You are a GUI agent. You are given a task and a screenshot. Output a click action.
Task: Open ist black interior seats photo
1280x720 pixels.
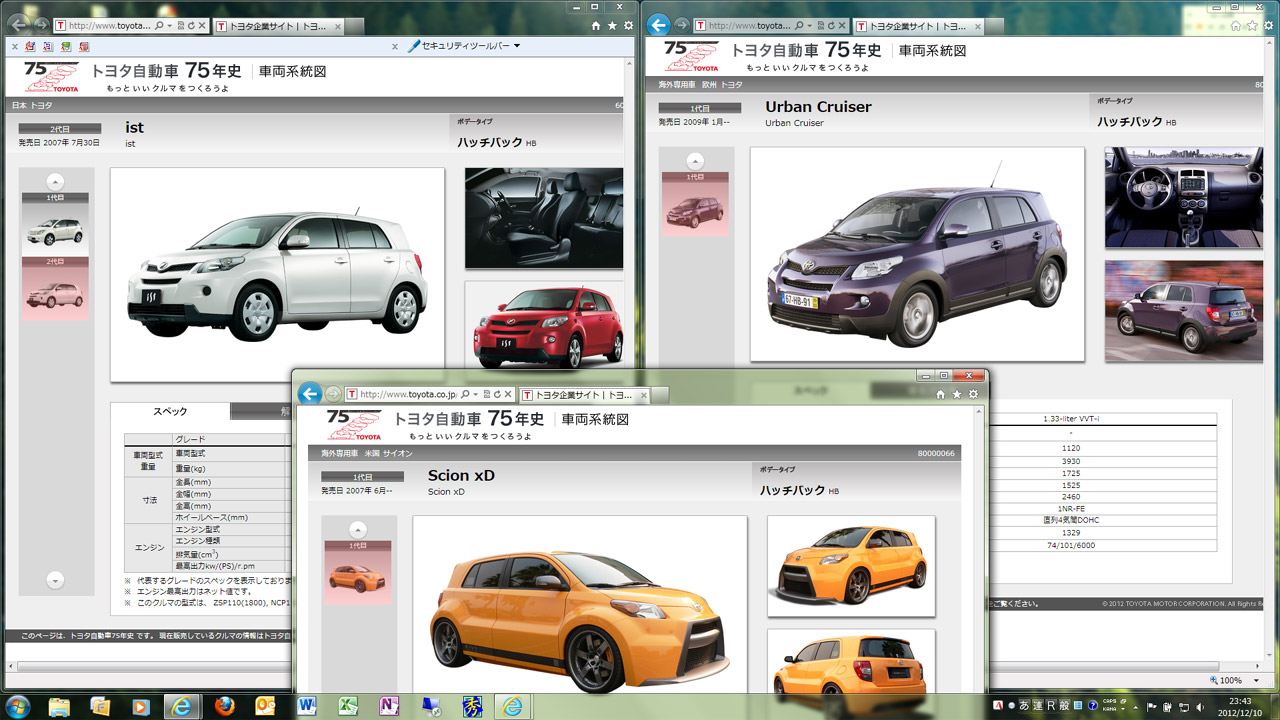coord(544,218)
